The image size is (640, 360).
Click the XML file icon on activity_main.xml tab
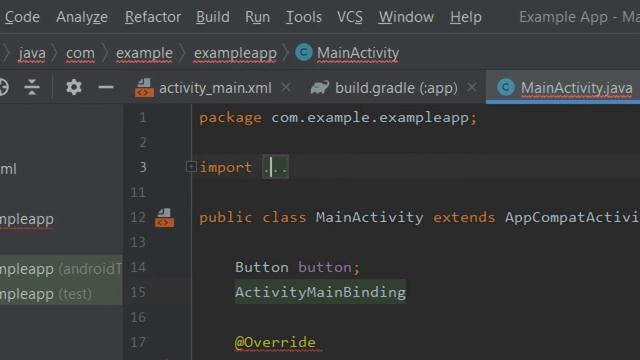tap(144, 88)
